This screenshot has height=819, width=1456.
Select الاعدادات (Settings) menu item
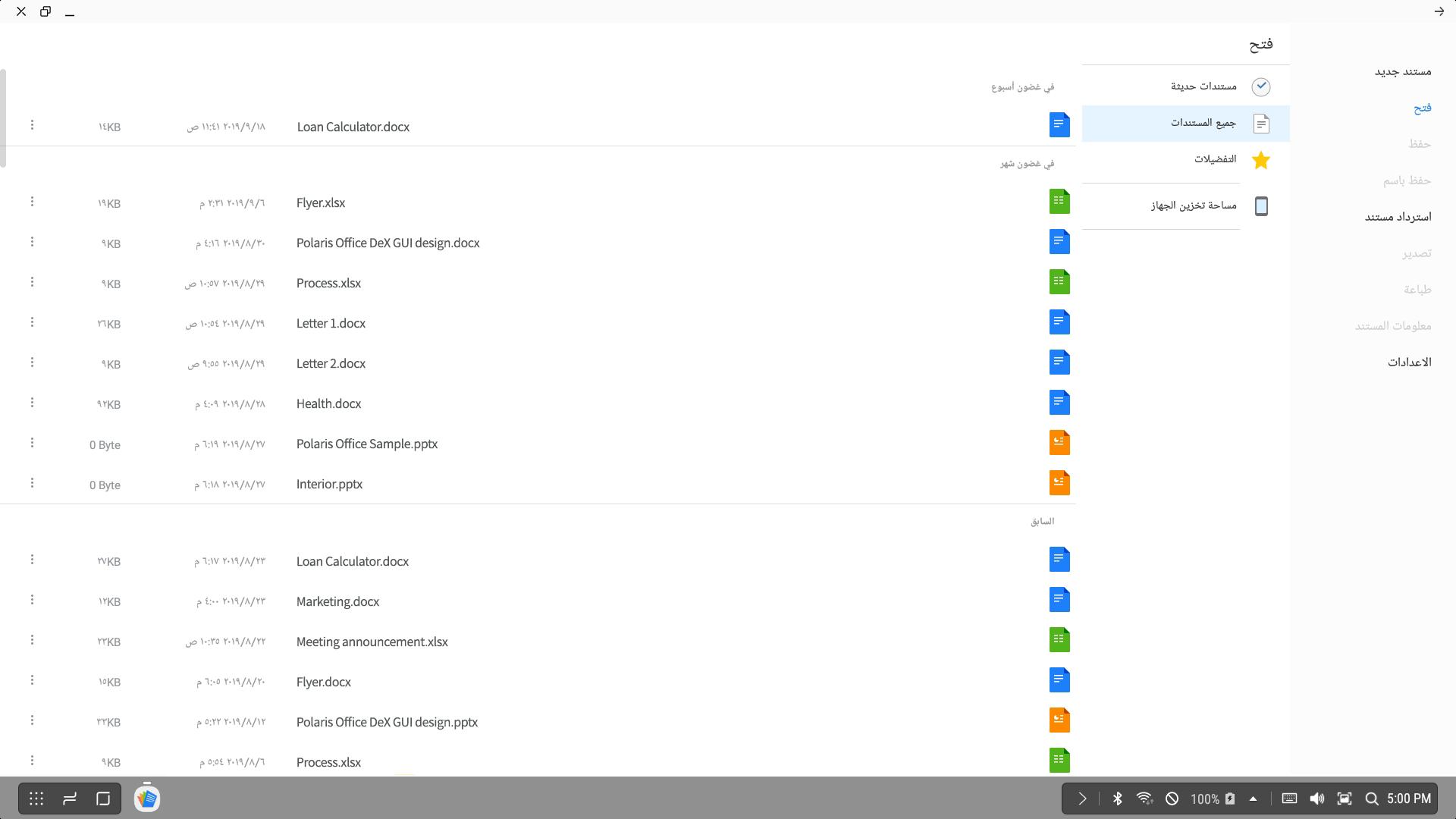[1410, 362]
